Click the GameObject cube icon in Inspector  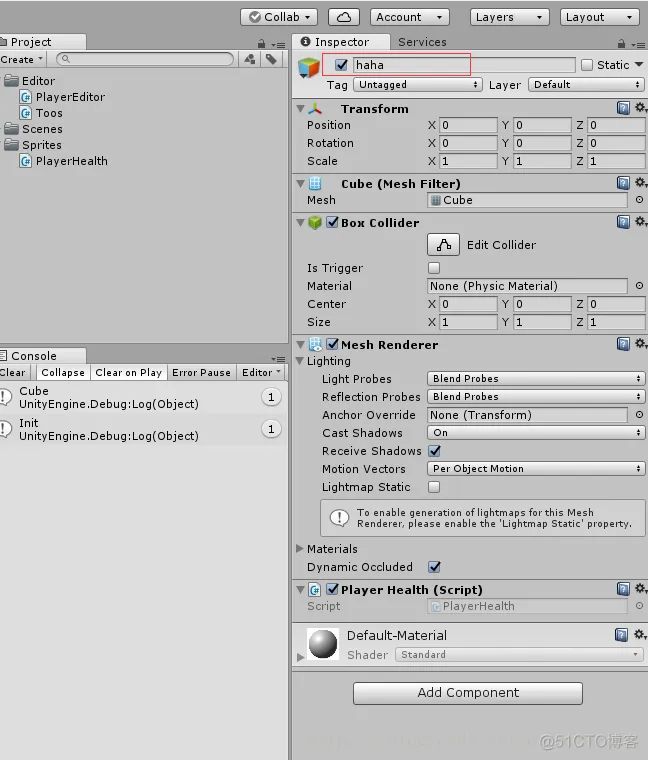coord(309,67)
